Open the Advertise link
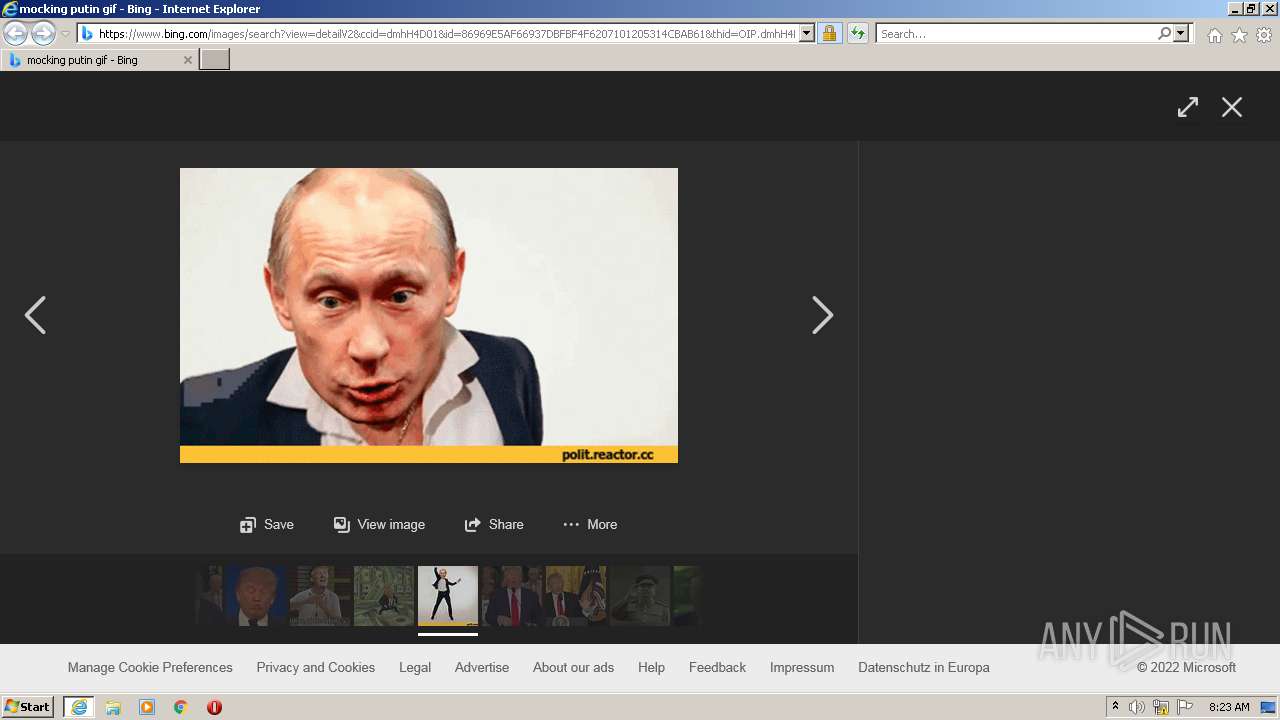 point(482,667)
